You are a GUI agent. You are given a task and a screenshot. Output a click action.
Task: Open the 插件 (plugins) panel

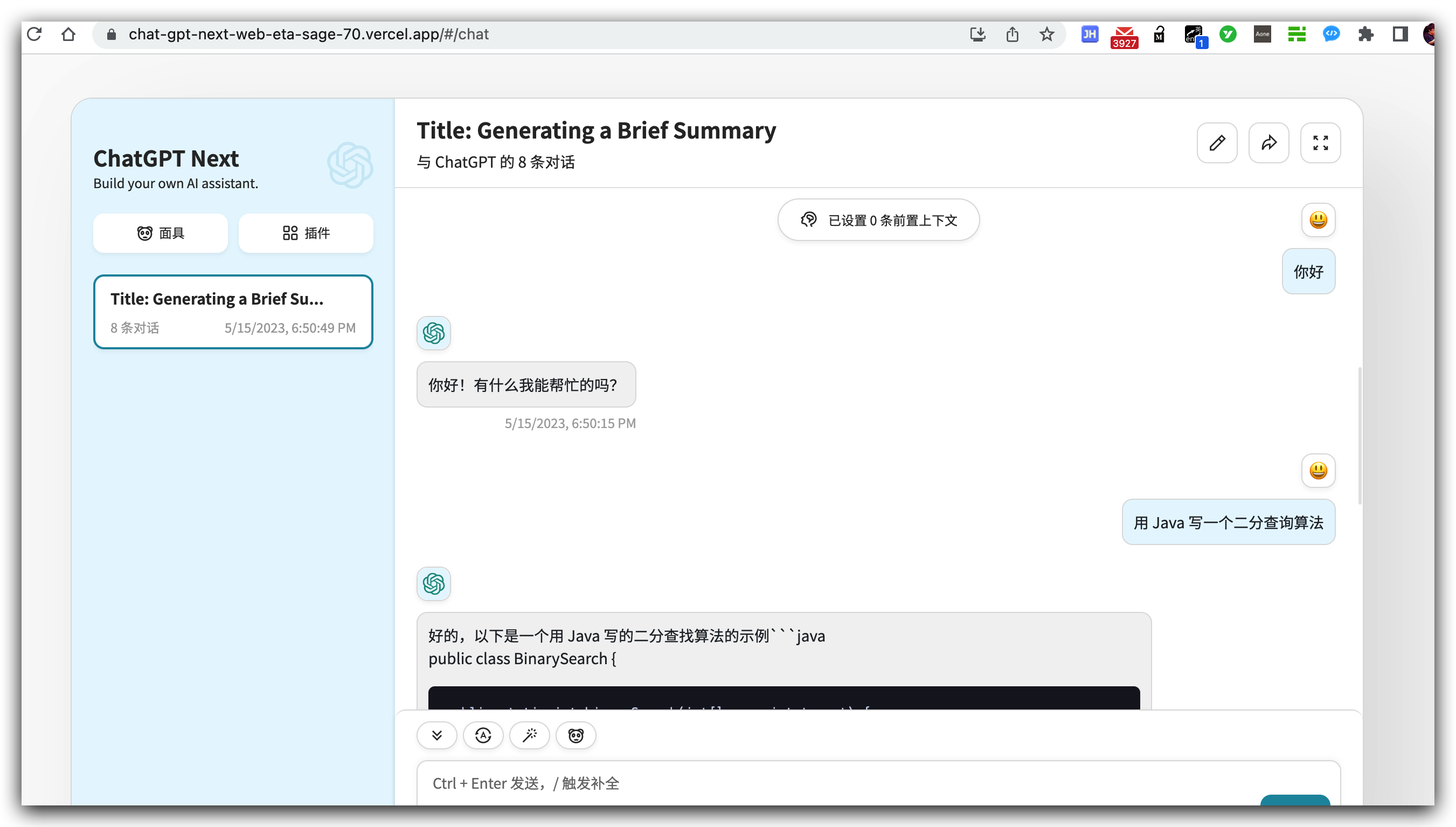[x=306, y=233]
